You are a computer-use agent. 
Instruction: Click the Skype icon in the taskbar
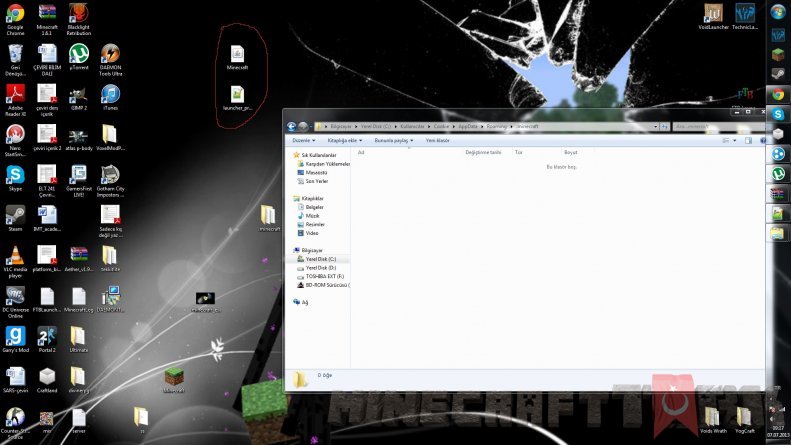click(778, 114)
